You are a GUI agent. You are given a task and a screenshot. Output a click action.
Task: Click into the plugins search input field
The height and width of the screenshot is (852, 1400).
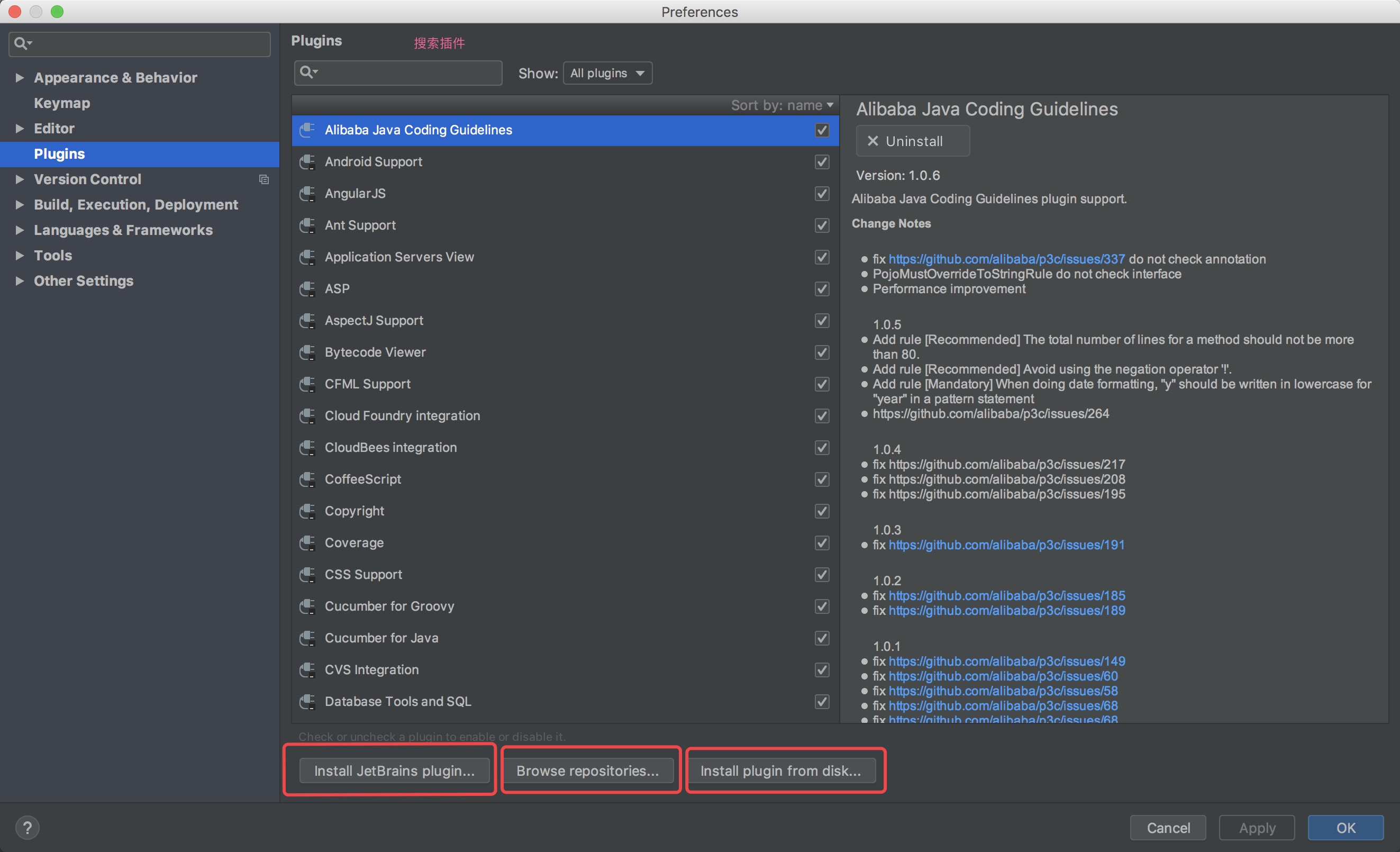point(409,72)
